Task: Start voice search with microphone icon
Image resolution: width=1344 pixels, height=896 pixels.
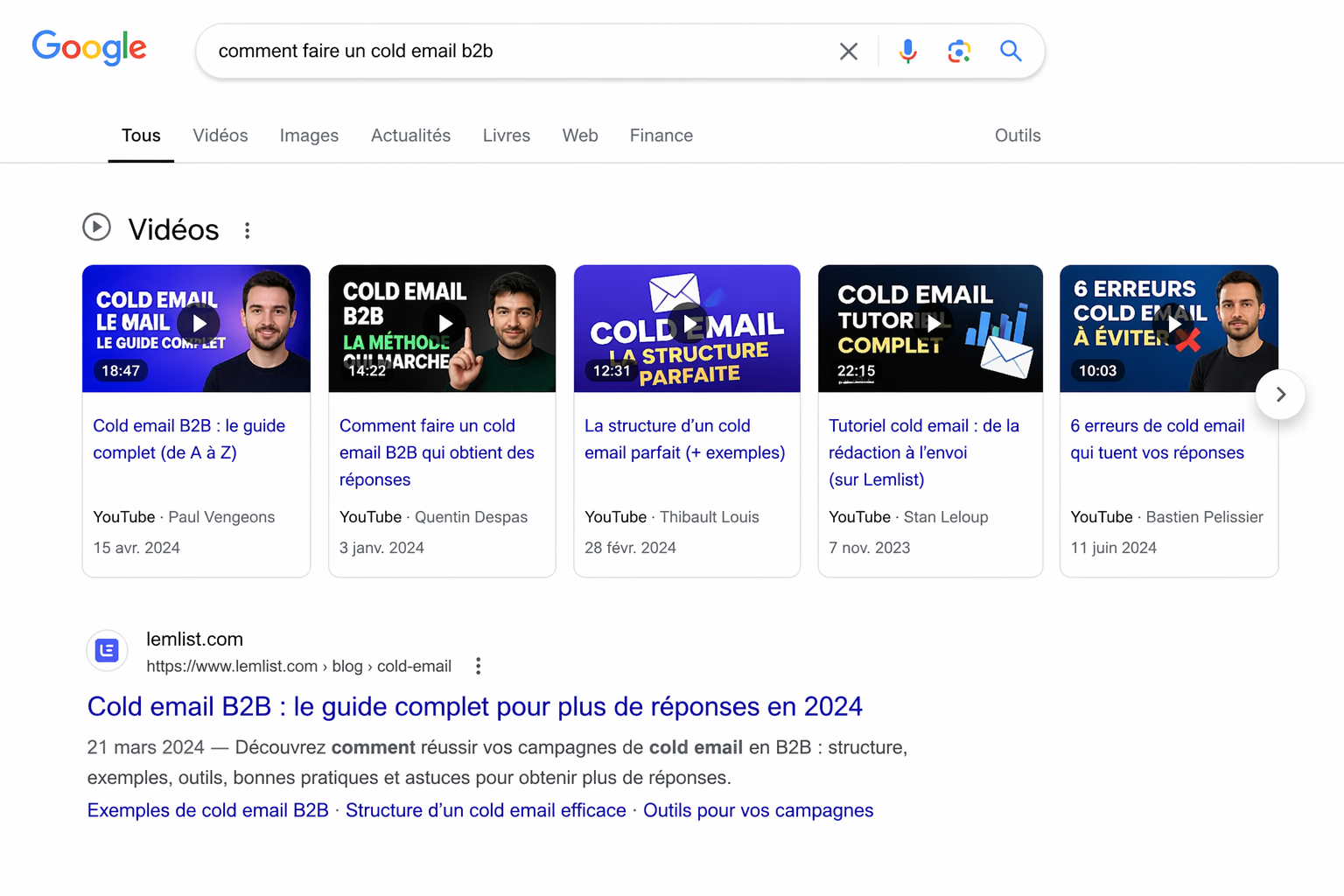Action: click(907, 52)
